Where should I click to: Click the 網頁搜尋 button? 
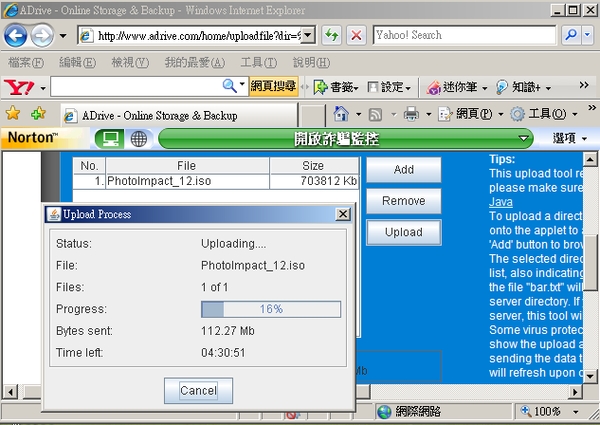click(273, 86)
